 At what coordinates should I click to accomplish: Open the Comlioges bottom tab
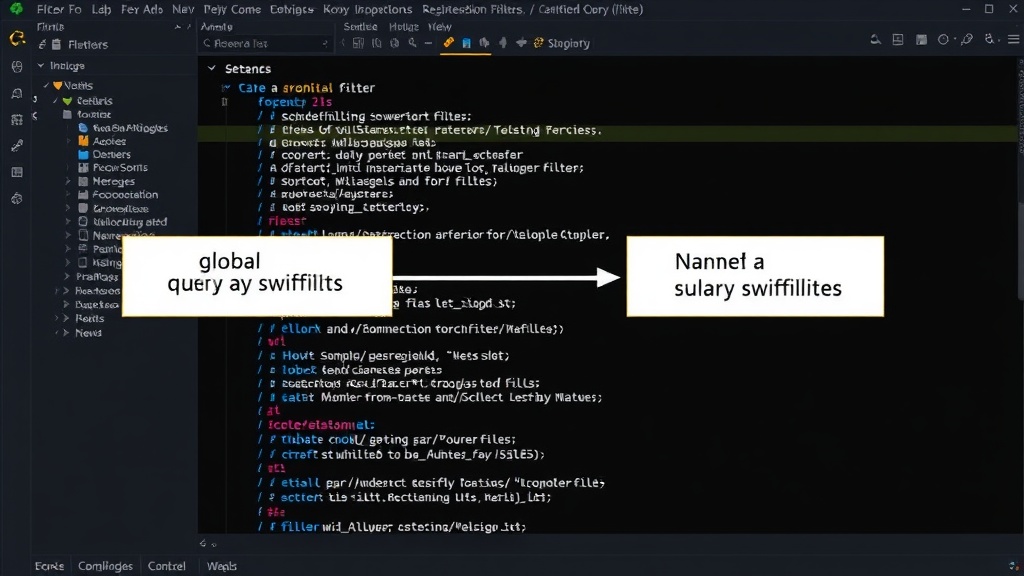[x=105, y=566]
